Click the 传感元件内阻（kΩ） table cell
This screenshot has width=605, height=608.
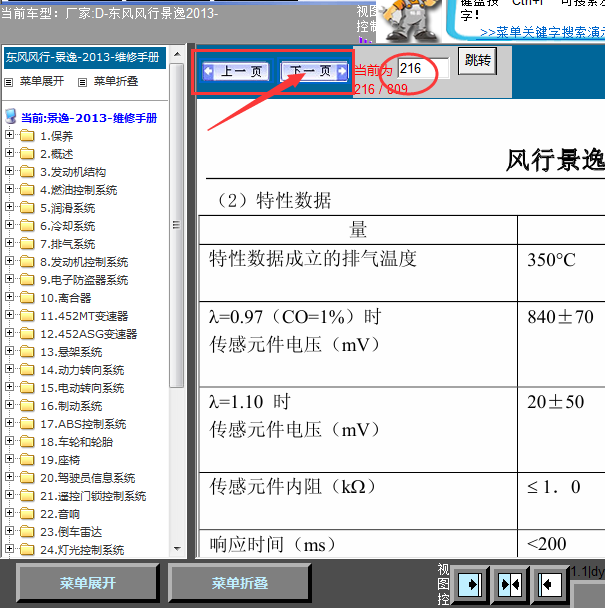pyautogui.click(x=358, y=501)
